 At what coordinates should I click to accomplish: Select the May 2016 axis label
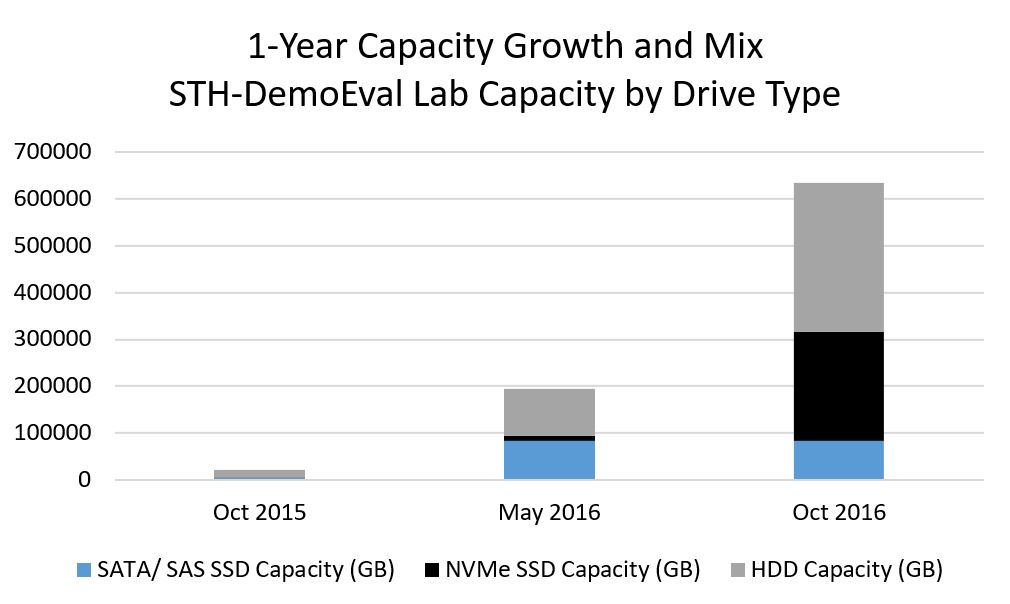tap(549, 513)
